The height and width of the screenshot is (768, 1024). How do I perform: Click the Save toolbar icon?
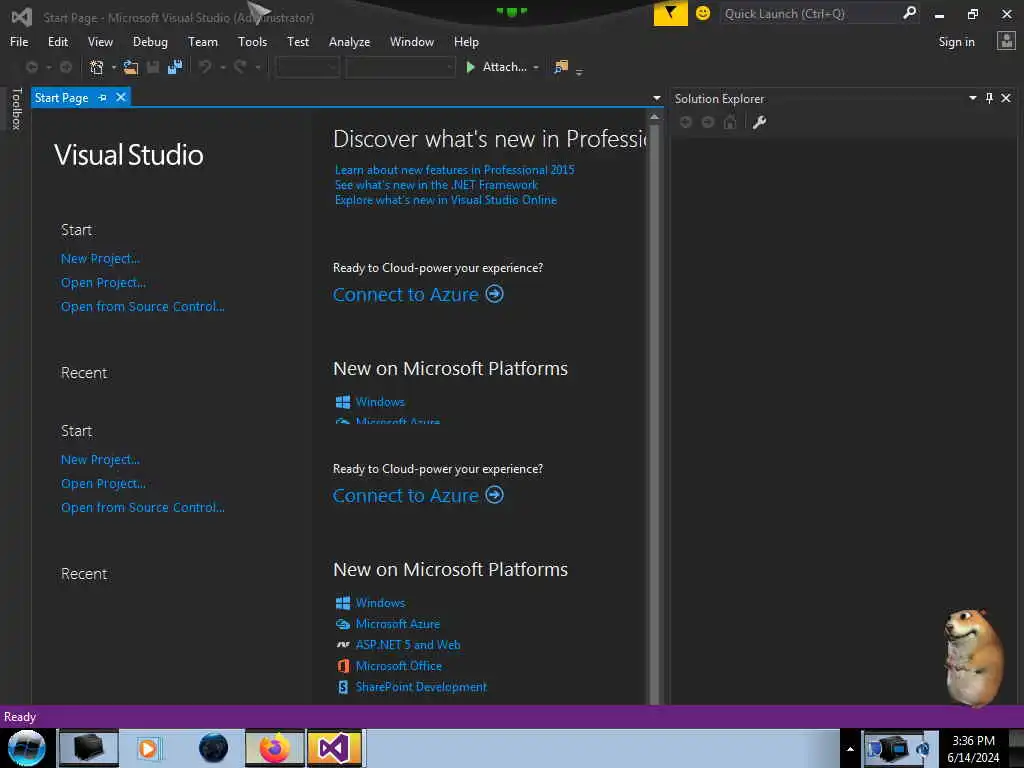[153, 67]
